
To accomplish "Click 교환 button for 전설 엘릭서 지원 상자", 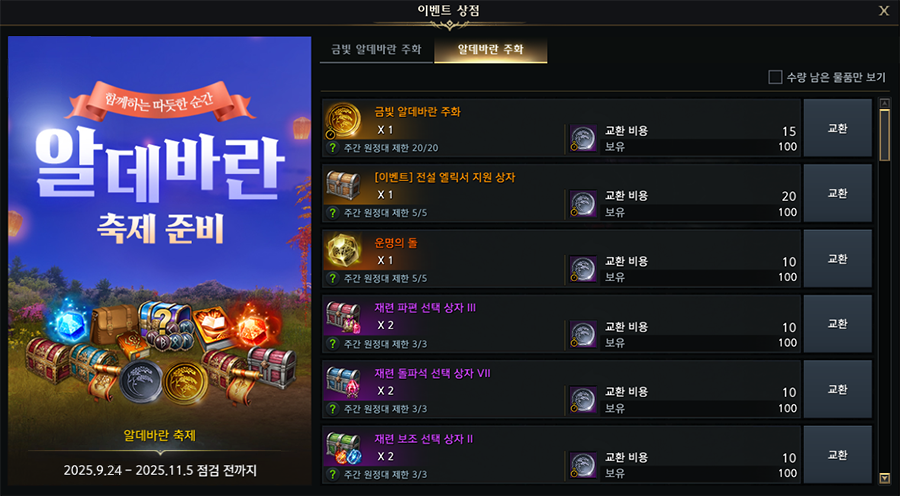I will tap(837, 193).
